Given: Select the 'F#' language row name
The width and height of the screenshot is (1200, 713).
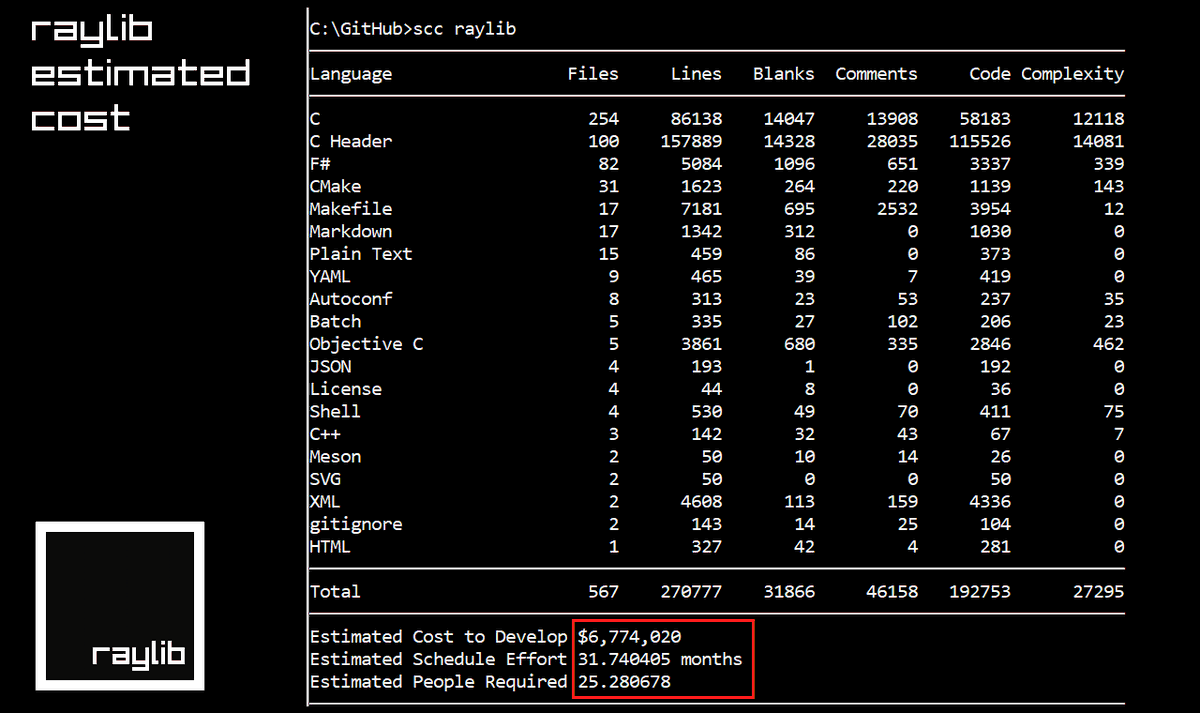Looking at the screenshot, I should [x=320, y=164].
